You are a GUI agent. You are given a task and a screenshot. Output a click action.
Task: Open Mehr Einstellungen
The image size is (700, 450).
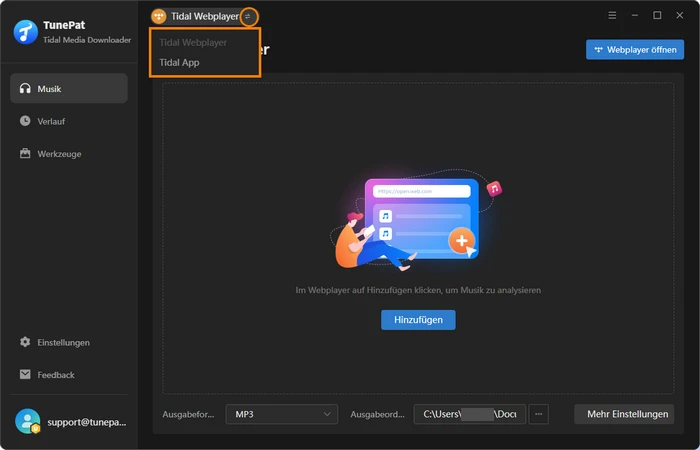[x=624, y=414]
